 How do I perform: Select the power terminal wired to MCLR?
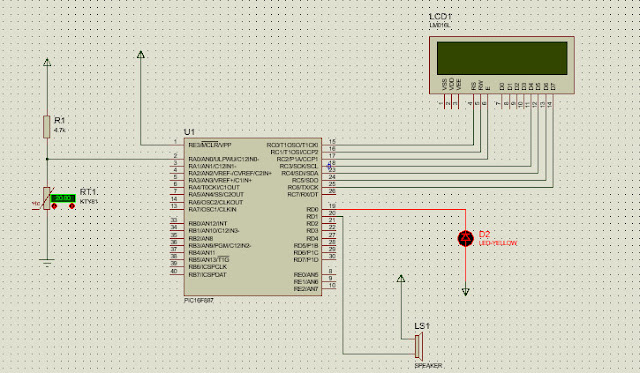tap(141, 54)
